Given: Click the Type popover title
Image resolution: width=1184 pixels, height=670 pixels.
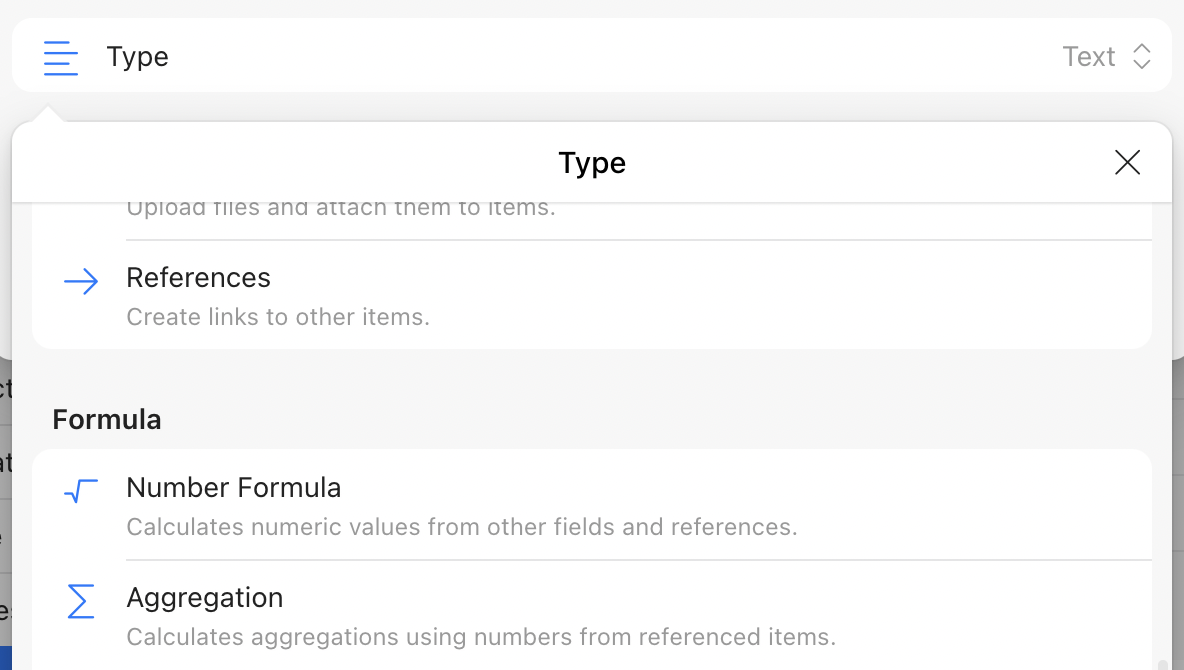Looking at the screenshot, I should click(x=592, y=163).
